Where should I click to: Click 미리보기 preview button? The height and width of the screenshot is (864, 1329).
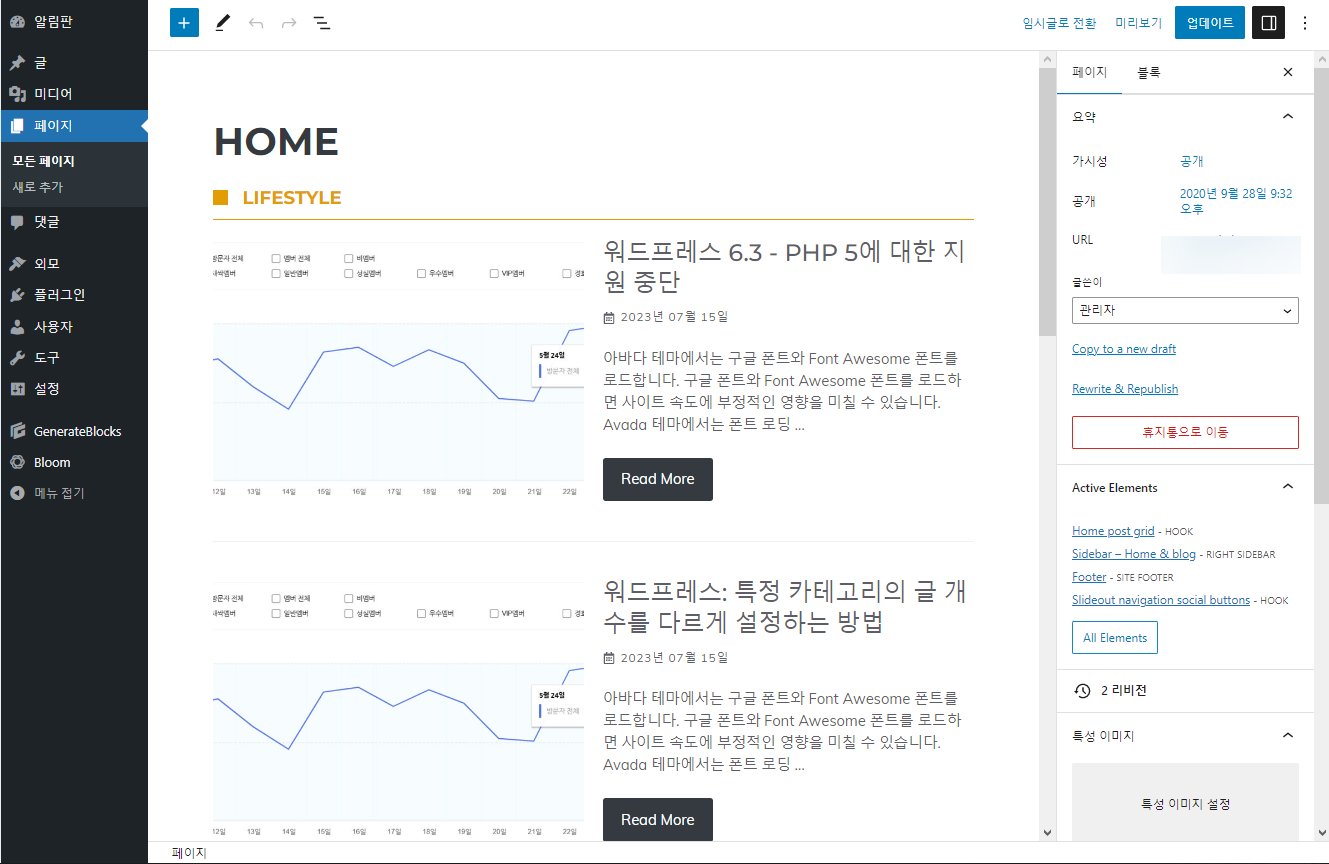click(x=1138, y=23)
